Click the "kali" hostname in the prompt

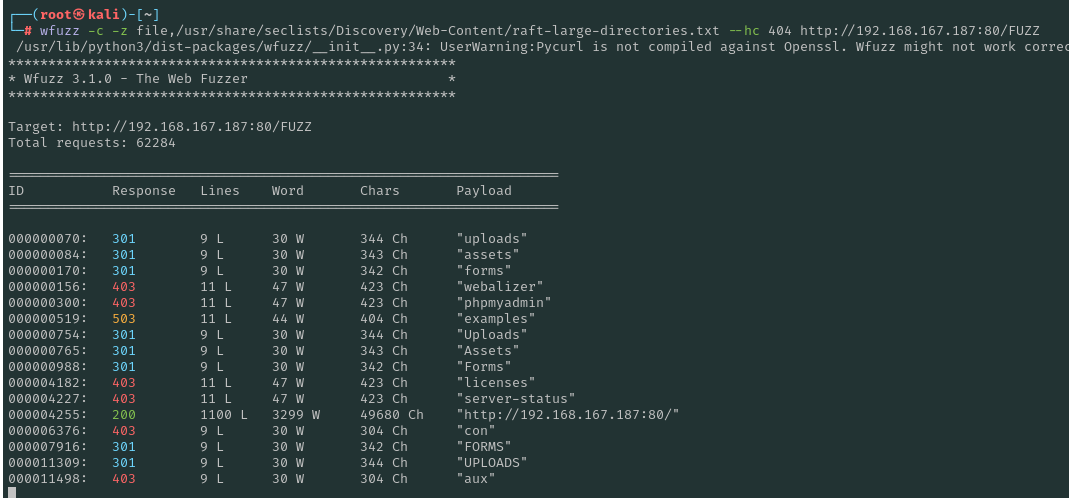tap(103, 14)
